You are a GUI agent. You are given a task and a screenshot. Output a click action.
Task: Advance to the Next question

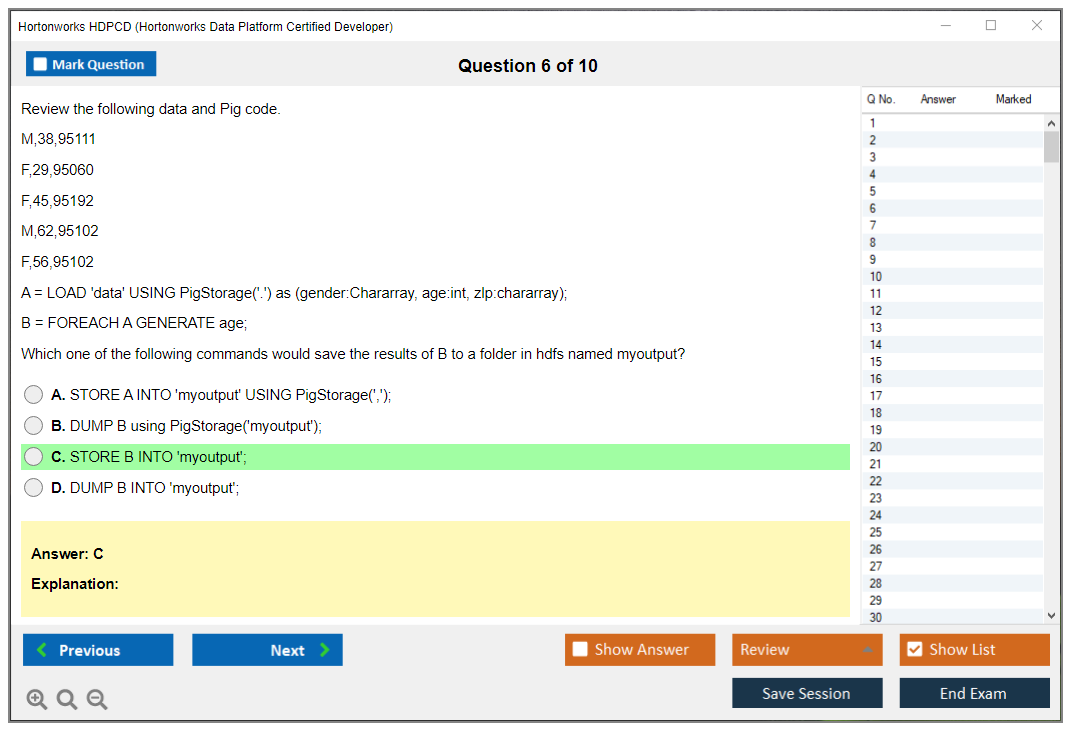click(267, 650)
